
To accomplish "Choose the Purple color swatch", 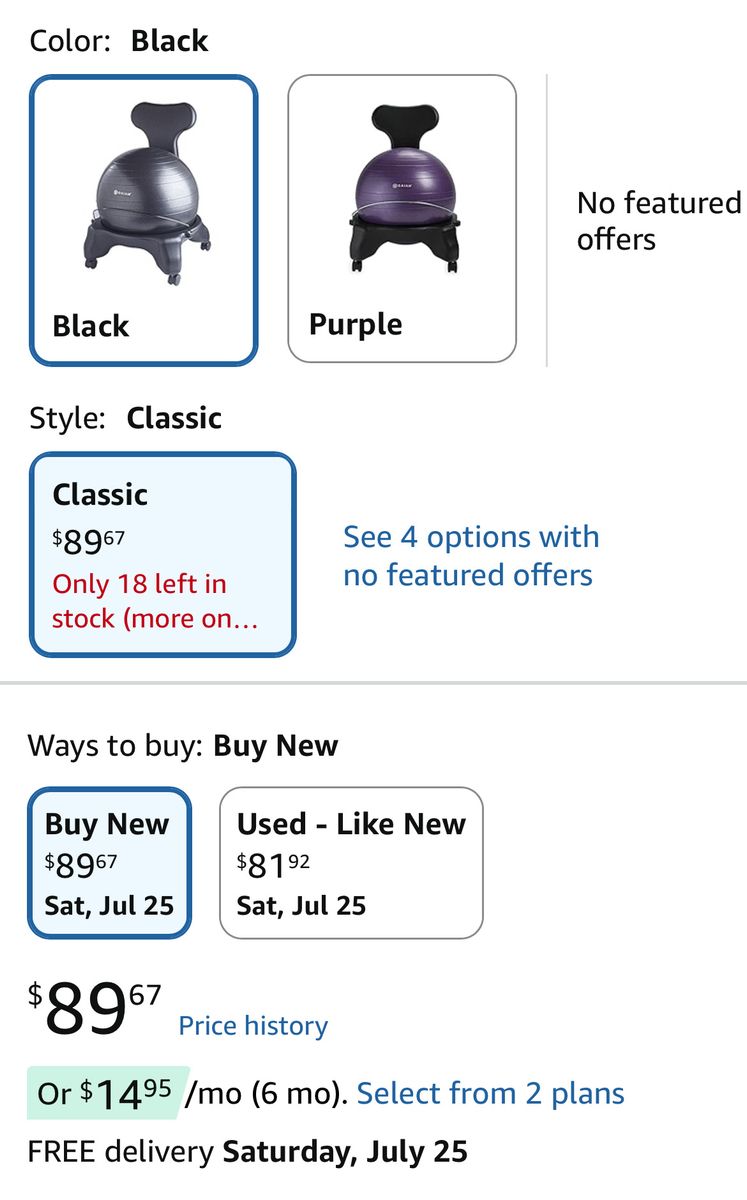I will tap(402, 219).
